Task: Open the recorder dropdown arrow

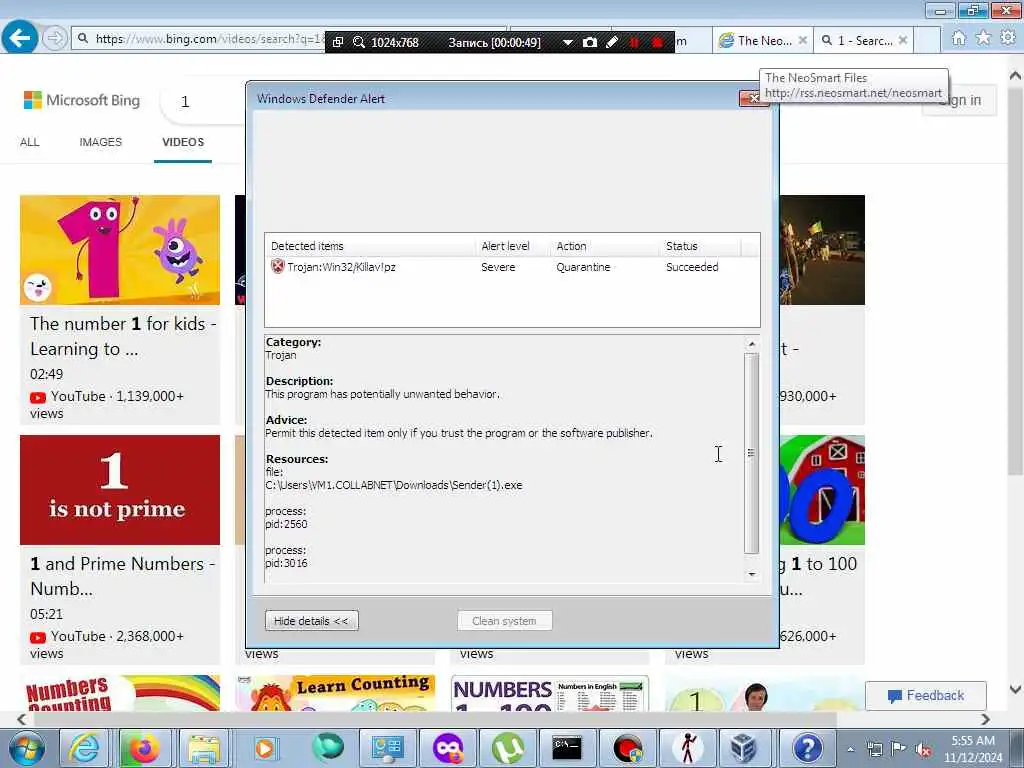Action: click(568, 42)
